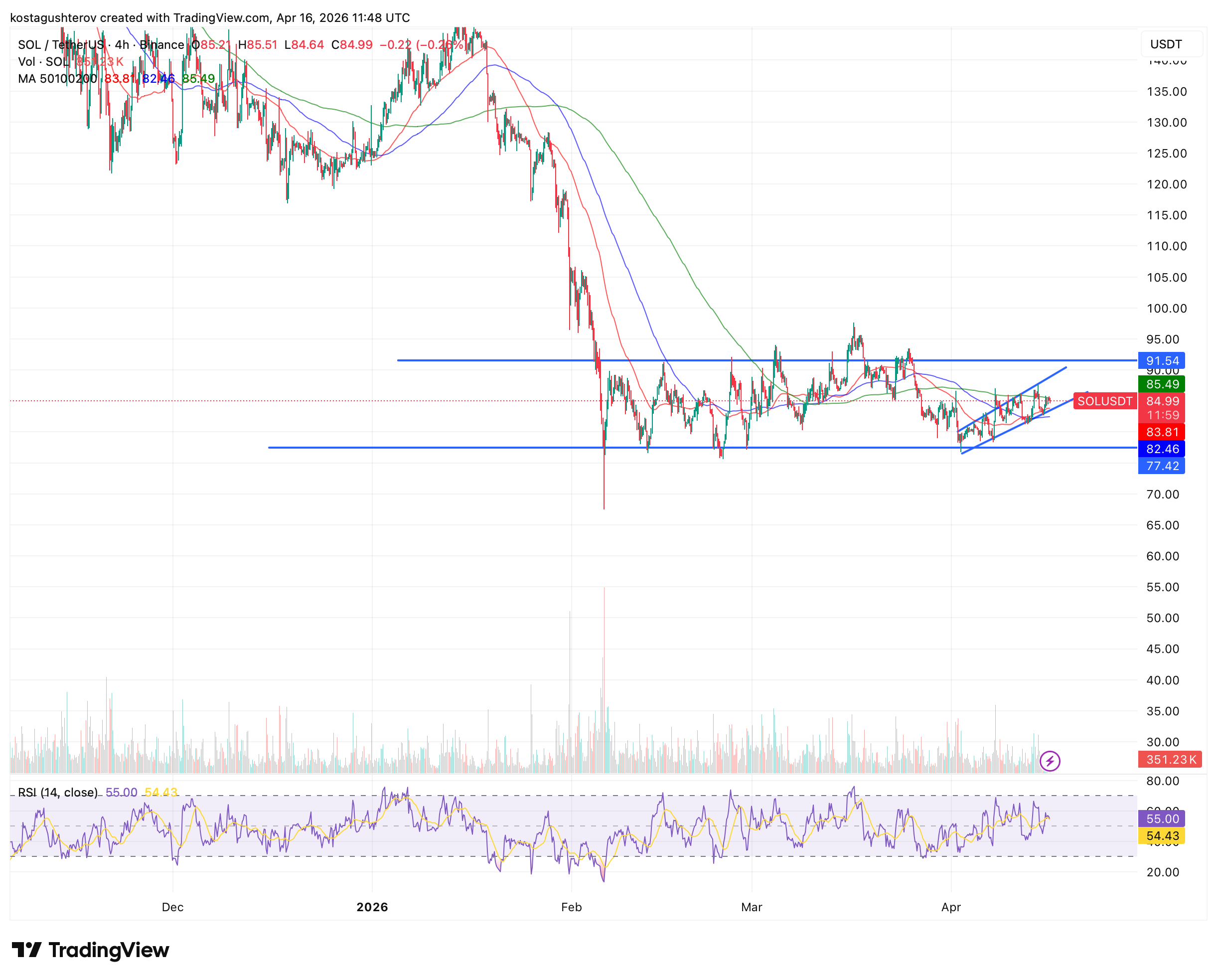Open the Binance exchange label
The image size is (1217, 980).
point(161,44)
